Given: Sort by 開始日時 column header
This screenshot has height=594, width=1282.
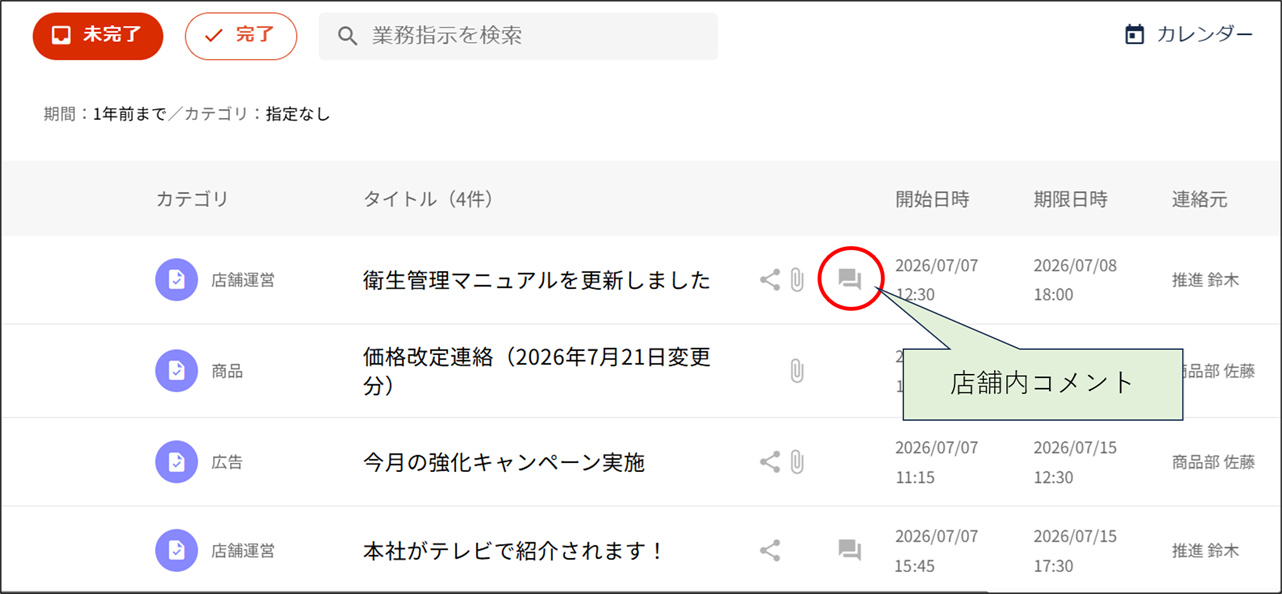Looking at the screenshot, I should (932, 199).
